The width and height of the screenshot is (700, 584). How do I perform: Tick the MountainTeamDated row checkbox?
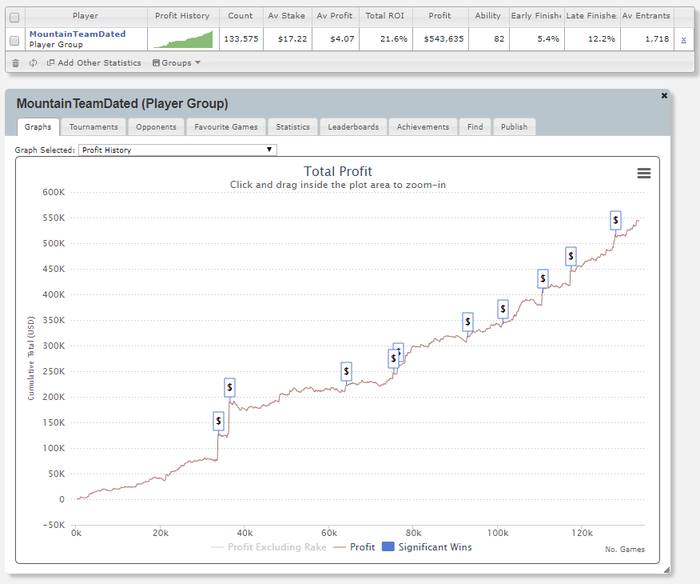[15, 41]
